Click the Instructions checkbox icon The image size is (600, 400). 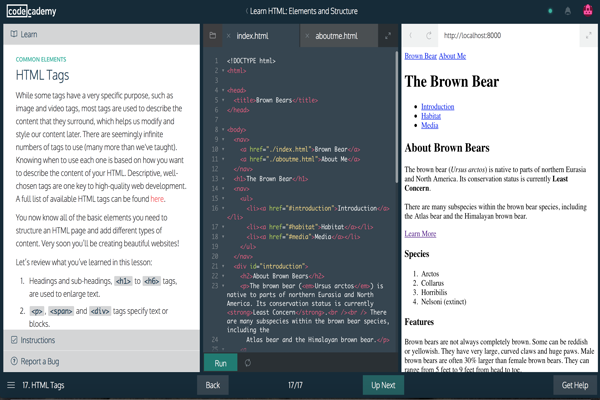tap(14, 340)
